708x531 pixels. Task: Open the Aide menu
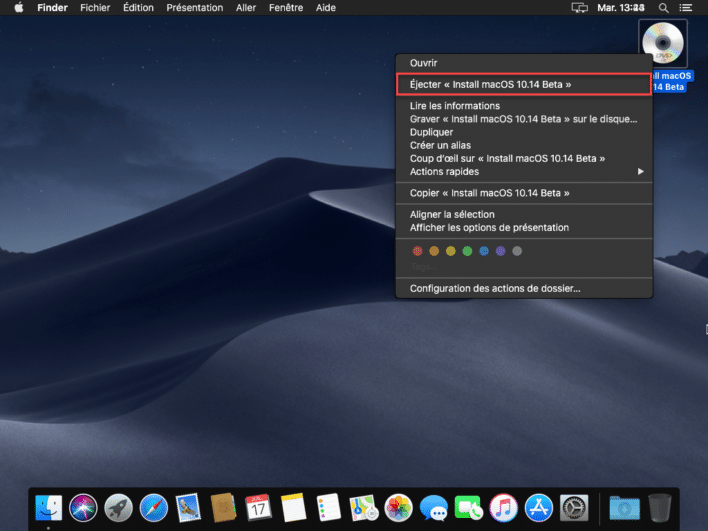tap(326, 8)
